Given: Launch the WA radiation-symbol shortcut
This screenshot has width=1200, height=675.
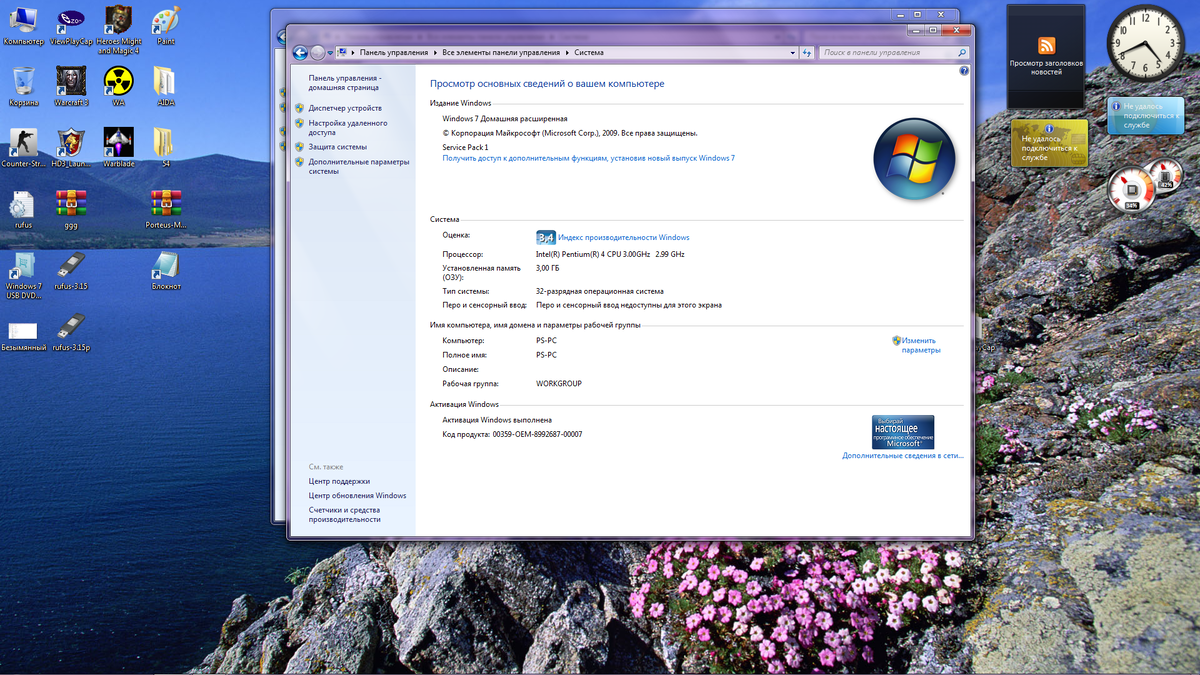Looking at the screenshot, I should click(118, 86).
